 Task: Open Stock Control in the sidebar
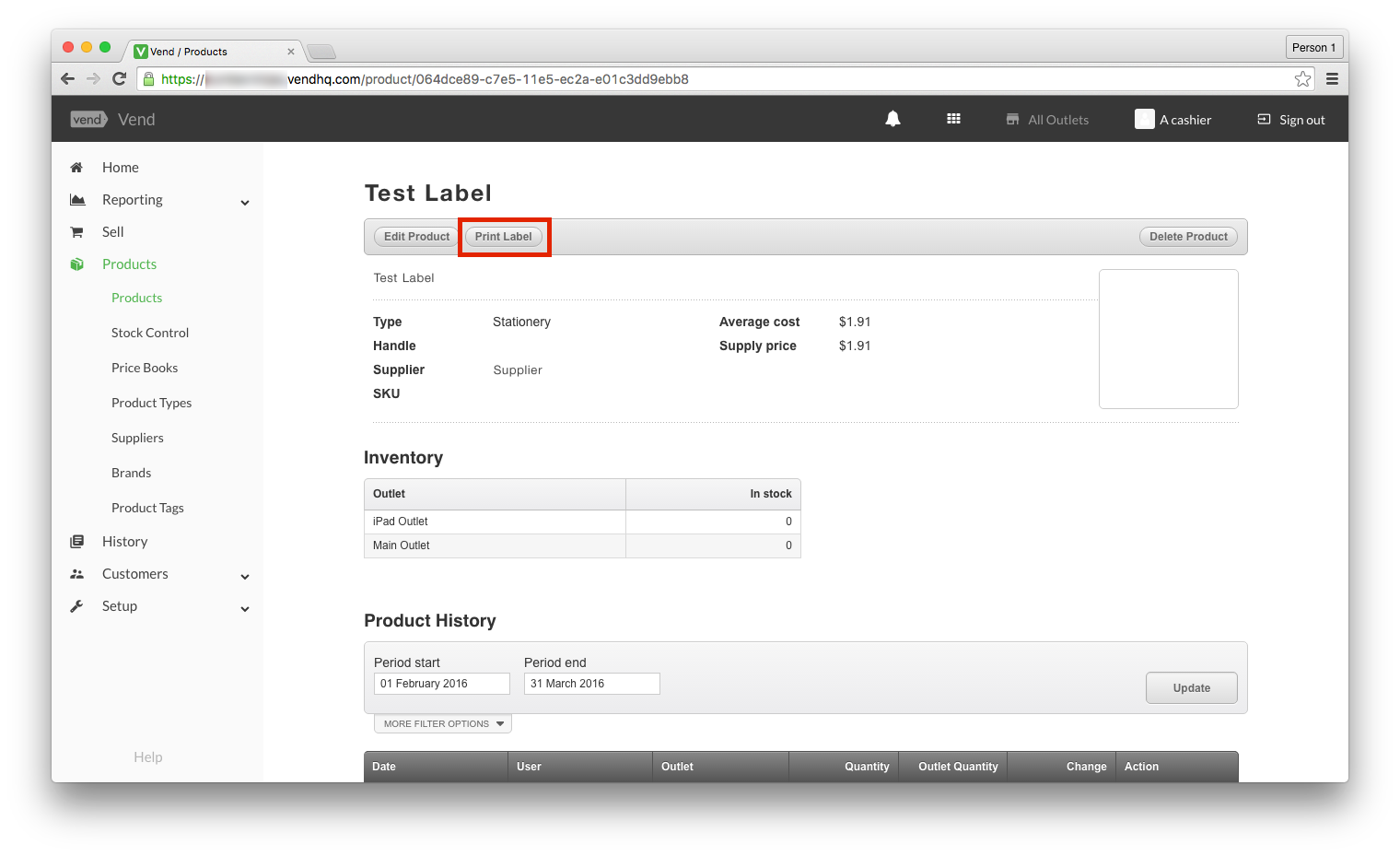coord(150,333)
